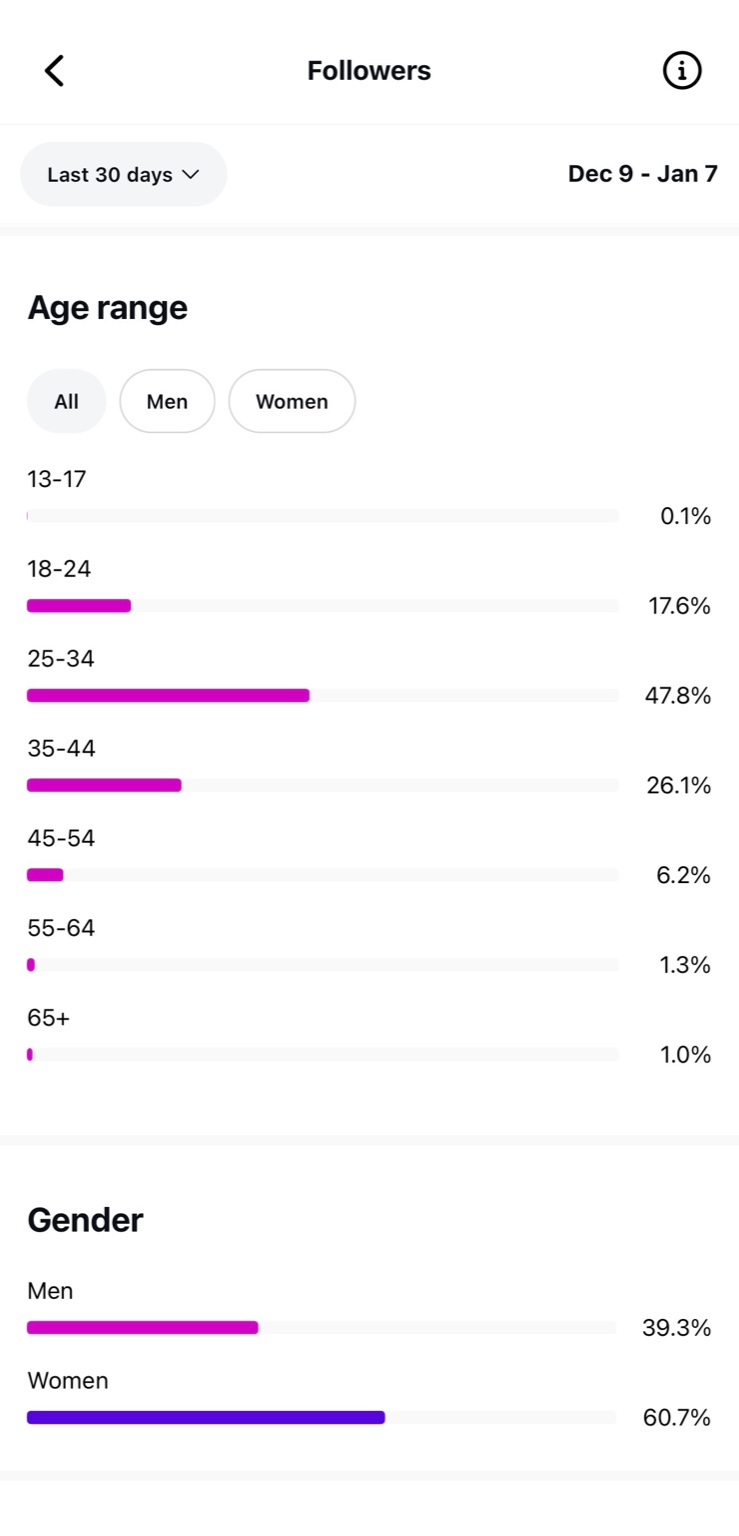Click the info icon next to Followers

point(681,70)
